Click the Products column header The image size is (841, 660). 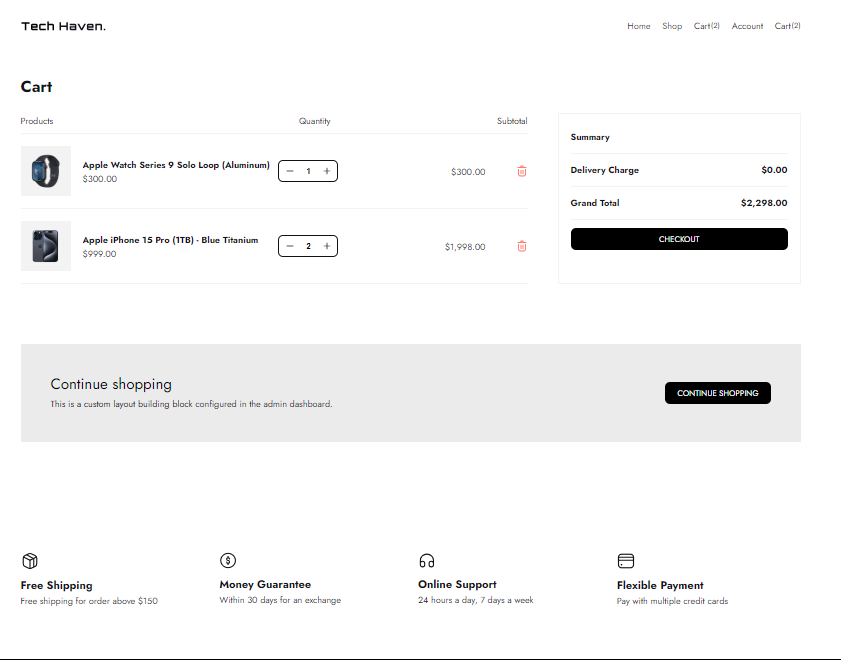tap(36, 121)
